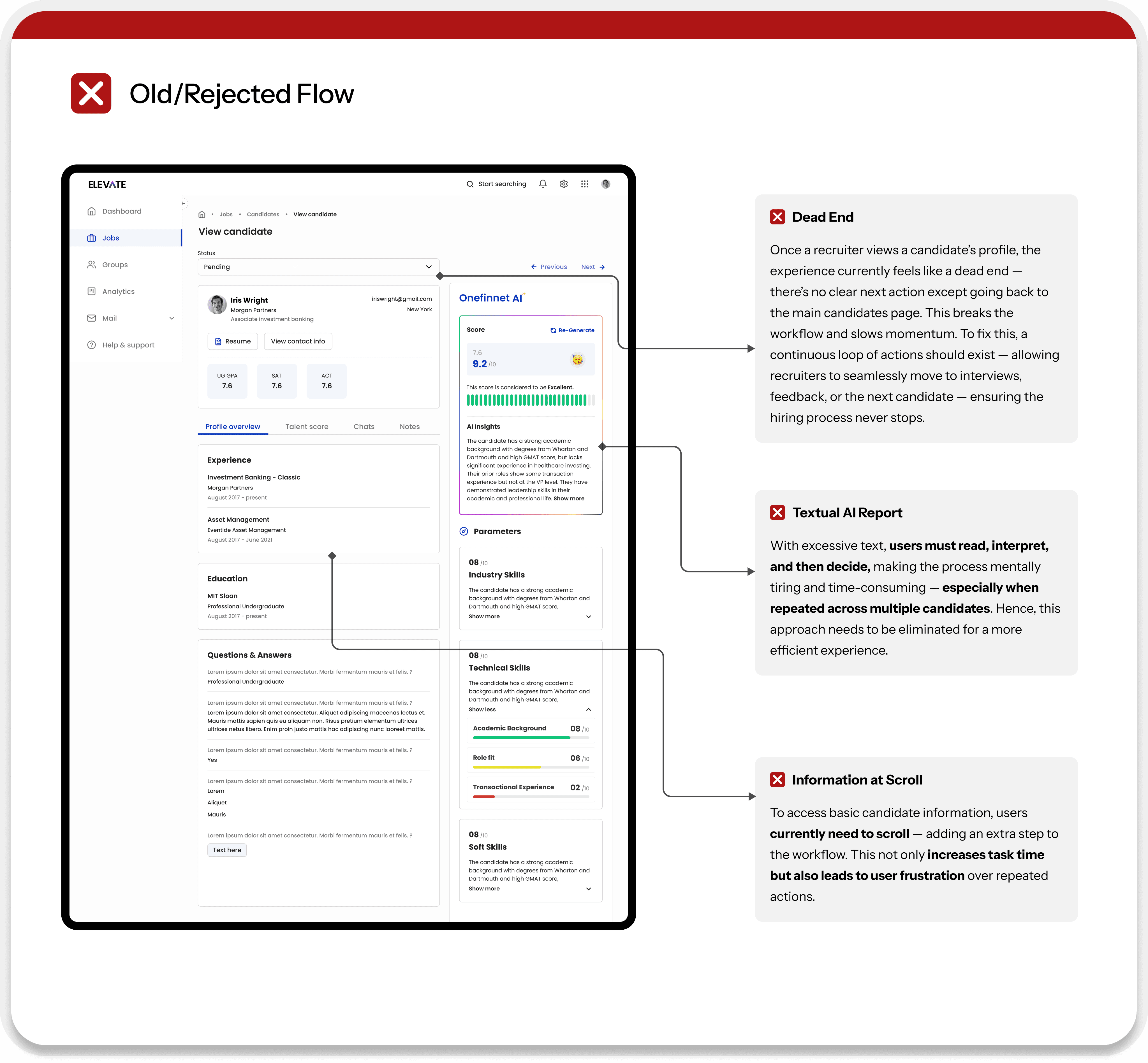
Task: Collapse the sidebar with the arrow handle
Action: click(184, 203)
